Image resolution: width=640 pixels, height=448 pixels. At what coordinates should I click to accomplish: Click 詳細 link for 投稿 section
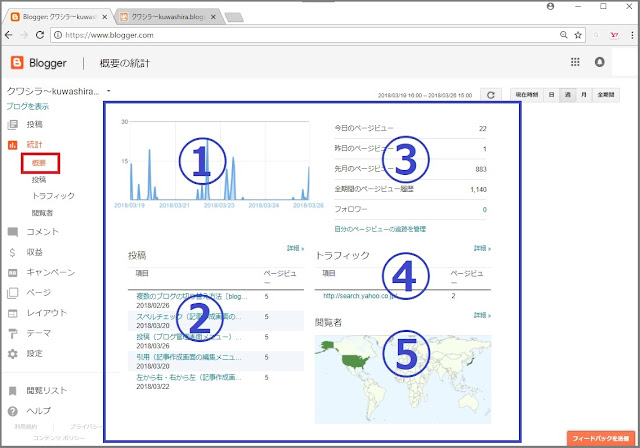click(296, 248)
